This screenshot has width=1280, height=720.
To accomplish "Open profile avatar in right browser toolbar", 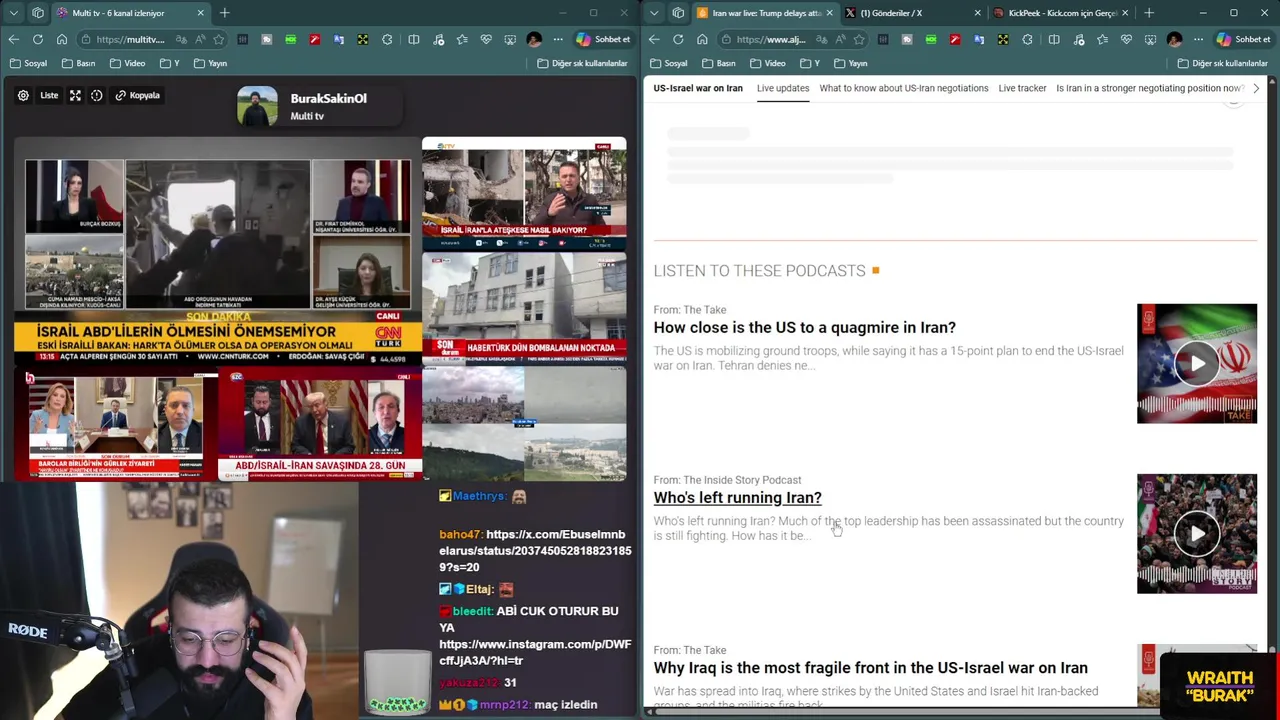I will click(x=1174, y=39).
